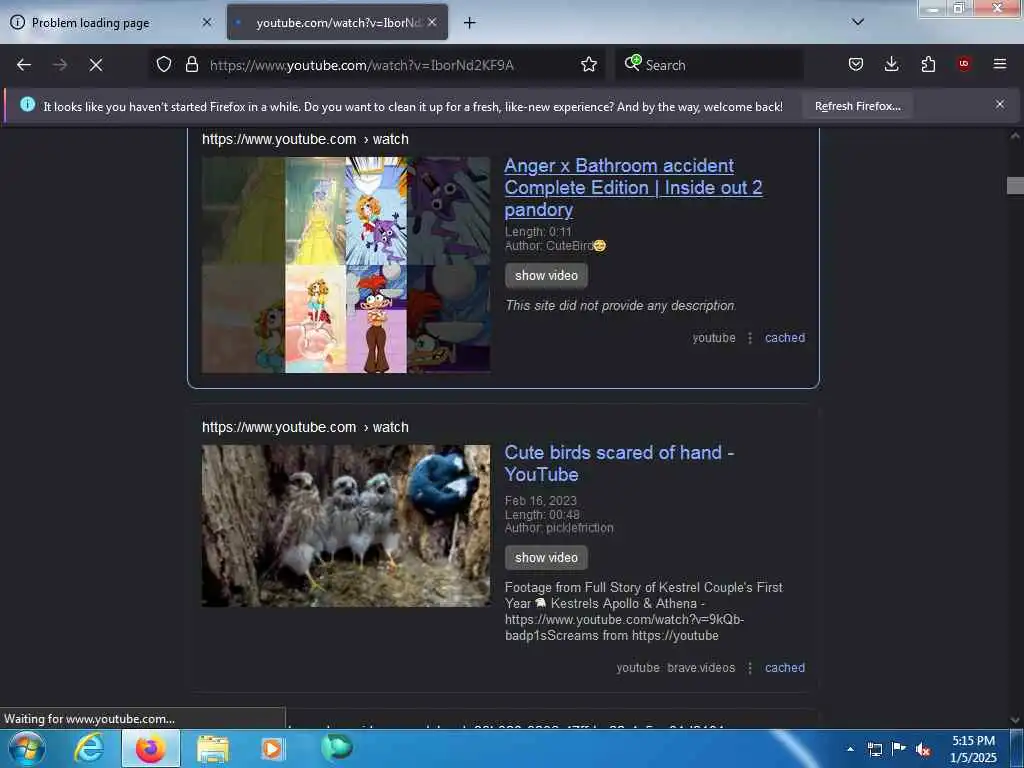Open cached link for Cute birds result
Screen dimensions: 1024x768
coord(785,667)
